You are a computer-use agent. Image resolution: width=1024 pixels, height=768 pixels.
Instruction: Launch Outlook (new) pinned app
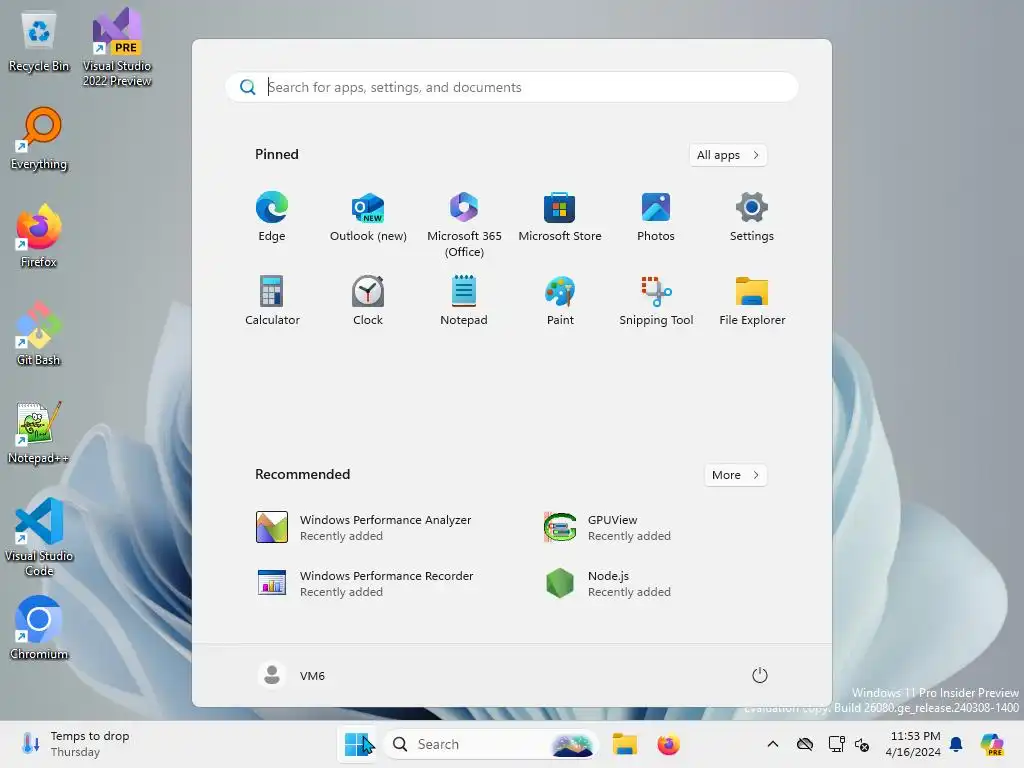click(x=368, y=217)
